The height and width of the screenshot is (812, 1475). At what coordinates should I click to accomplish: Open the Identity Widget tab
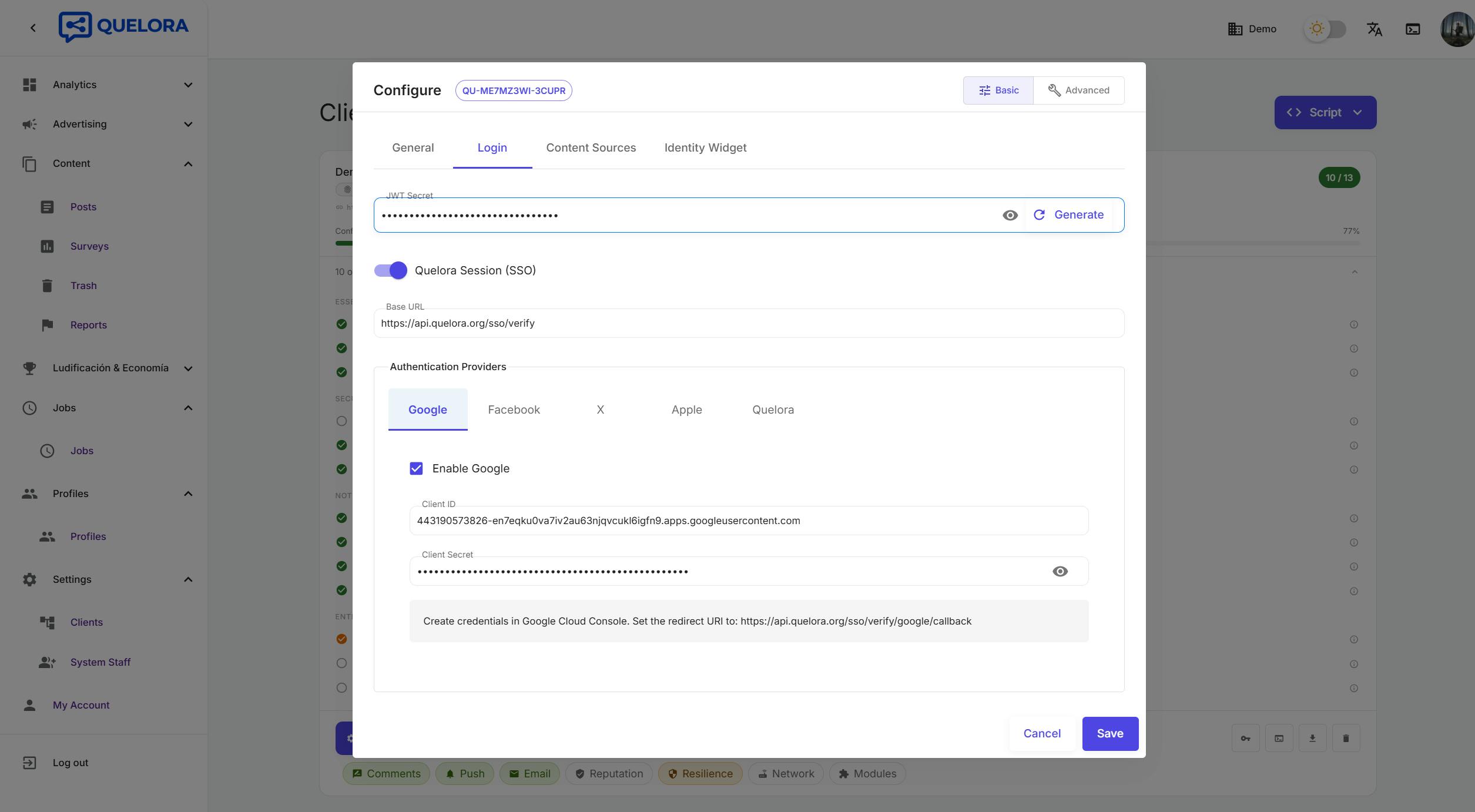pos(706,148)
